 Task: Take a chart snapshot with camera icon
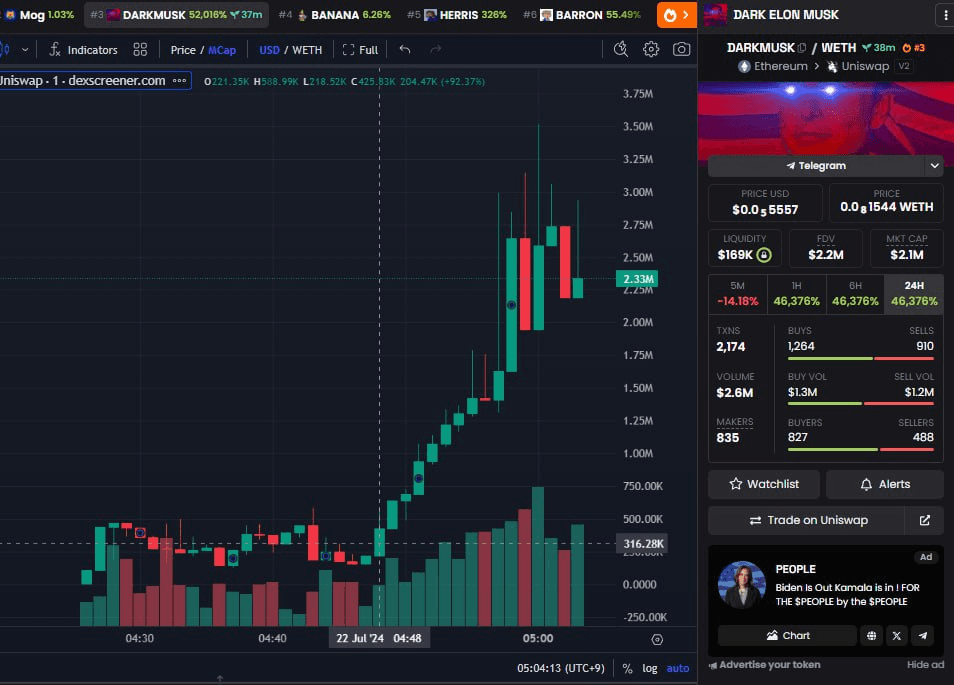coord(681,50)
